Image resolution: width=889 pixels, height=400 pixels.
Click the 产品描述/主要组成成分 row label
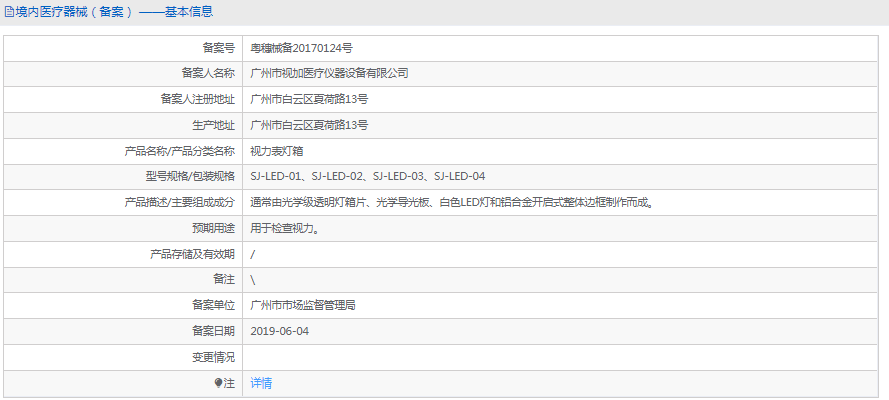tap(180, 202)
